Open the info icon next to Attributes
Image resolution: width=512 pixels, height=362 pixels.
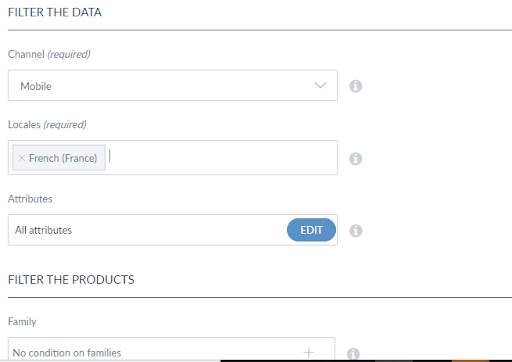[x=355, y=230]
